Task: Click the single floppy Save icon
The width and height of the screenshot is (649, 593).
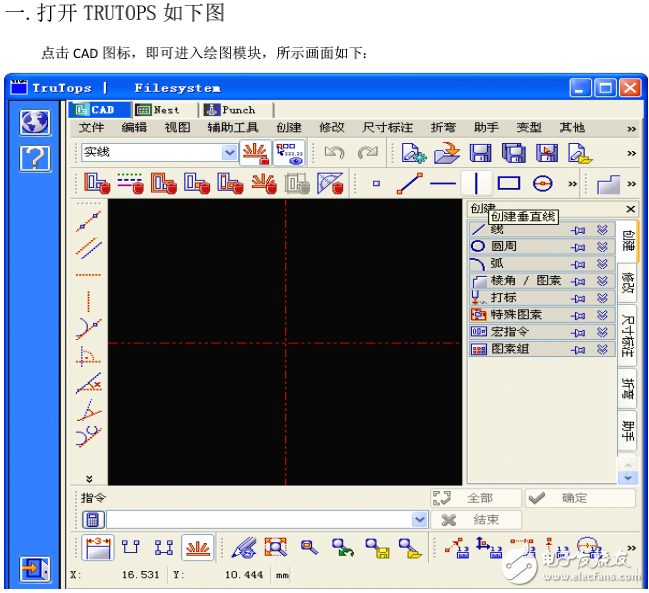Action: (480, 153)
